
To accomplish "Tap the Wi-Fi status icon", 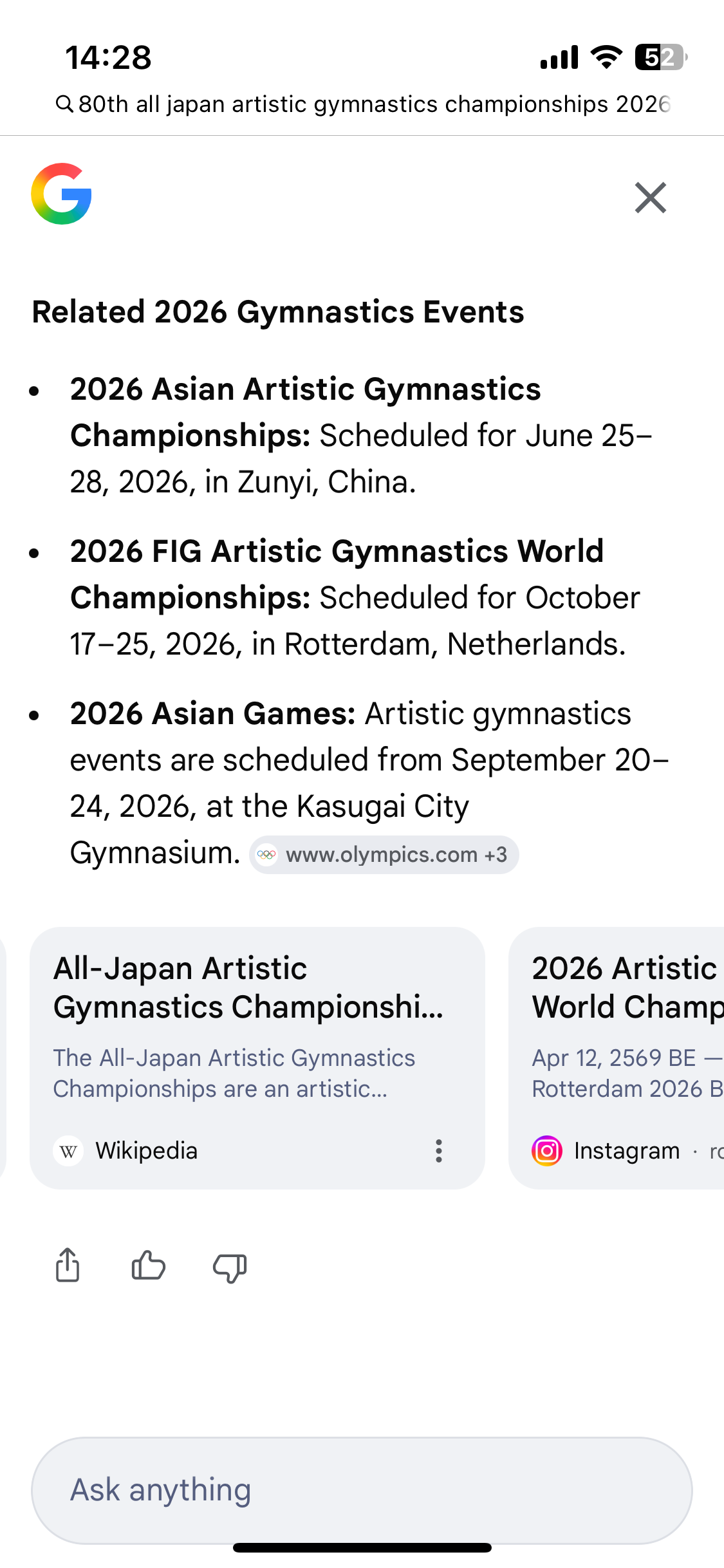I will [606, 57].
